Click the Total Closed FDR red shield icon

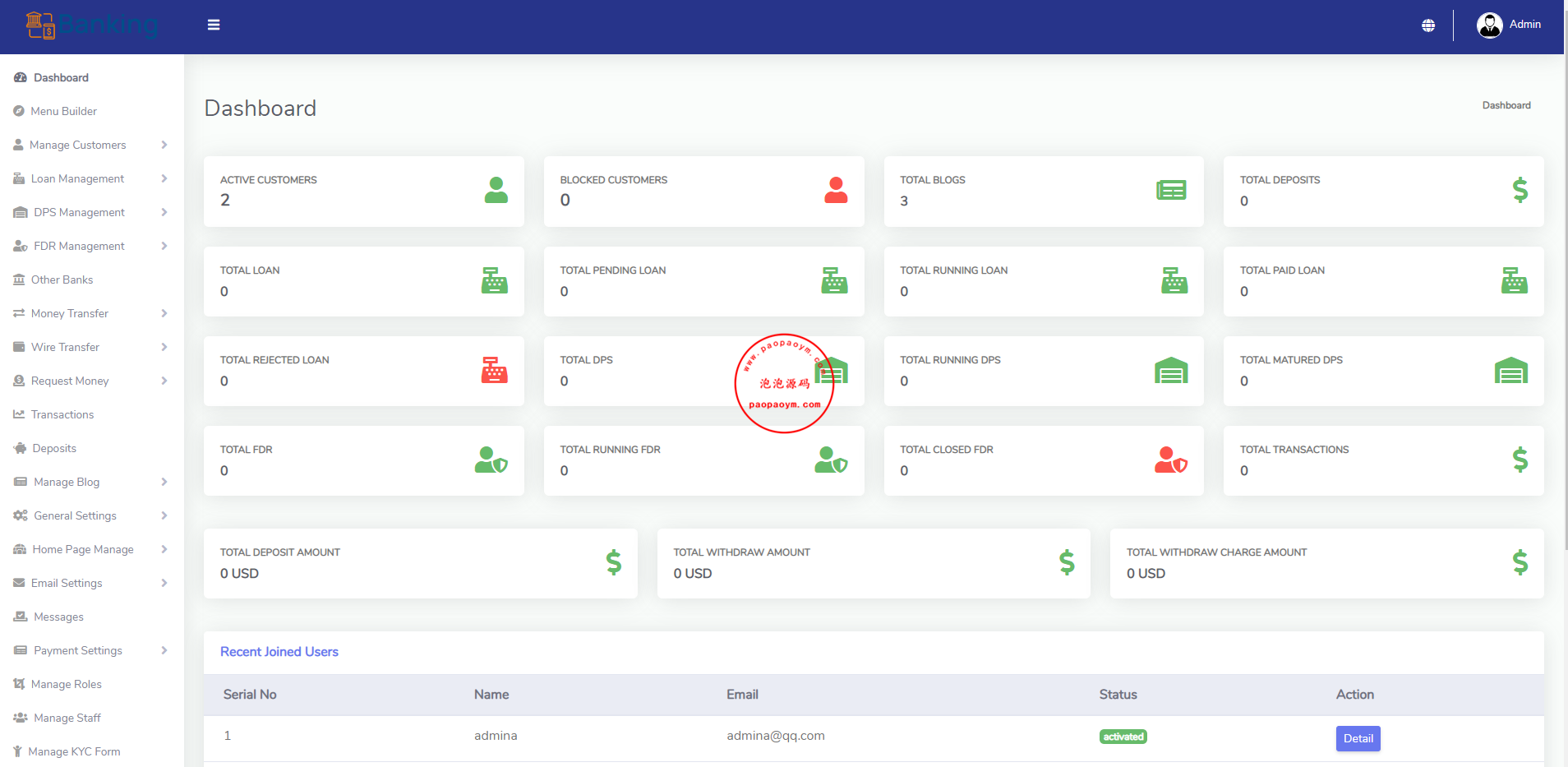pos(1170,460)
